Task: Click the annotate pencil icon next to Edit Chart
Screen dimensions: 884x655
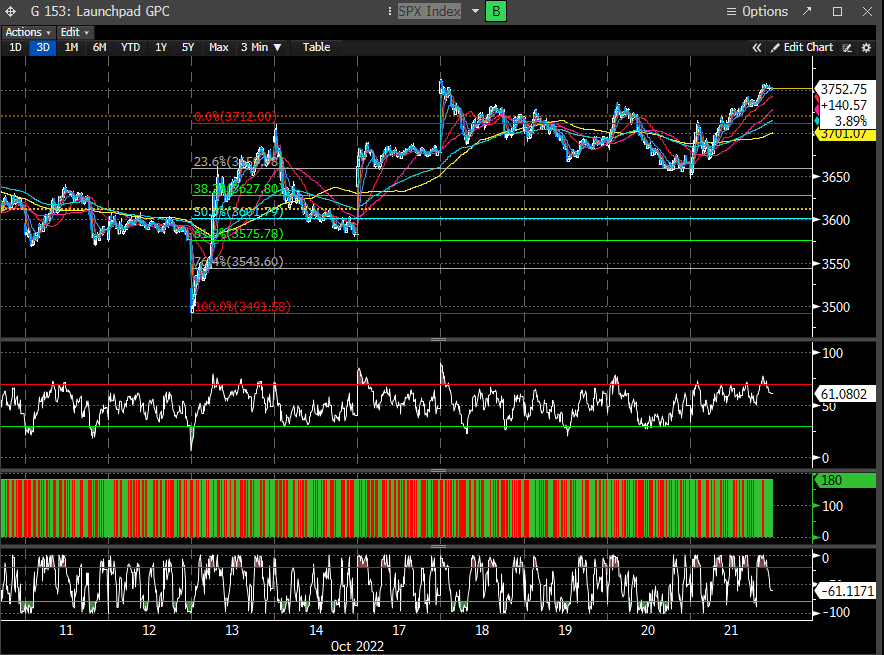Action: click(x=847, y=48)
